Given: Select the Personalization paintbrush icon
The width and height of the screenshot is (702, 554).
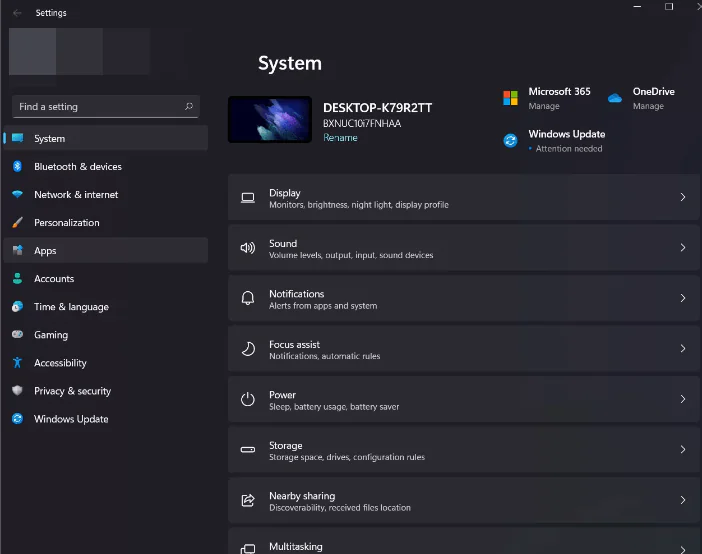Looking at the screenshot, I should [17, 223].
